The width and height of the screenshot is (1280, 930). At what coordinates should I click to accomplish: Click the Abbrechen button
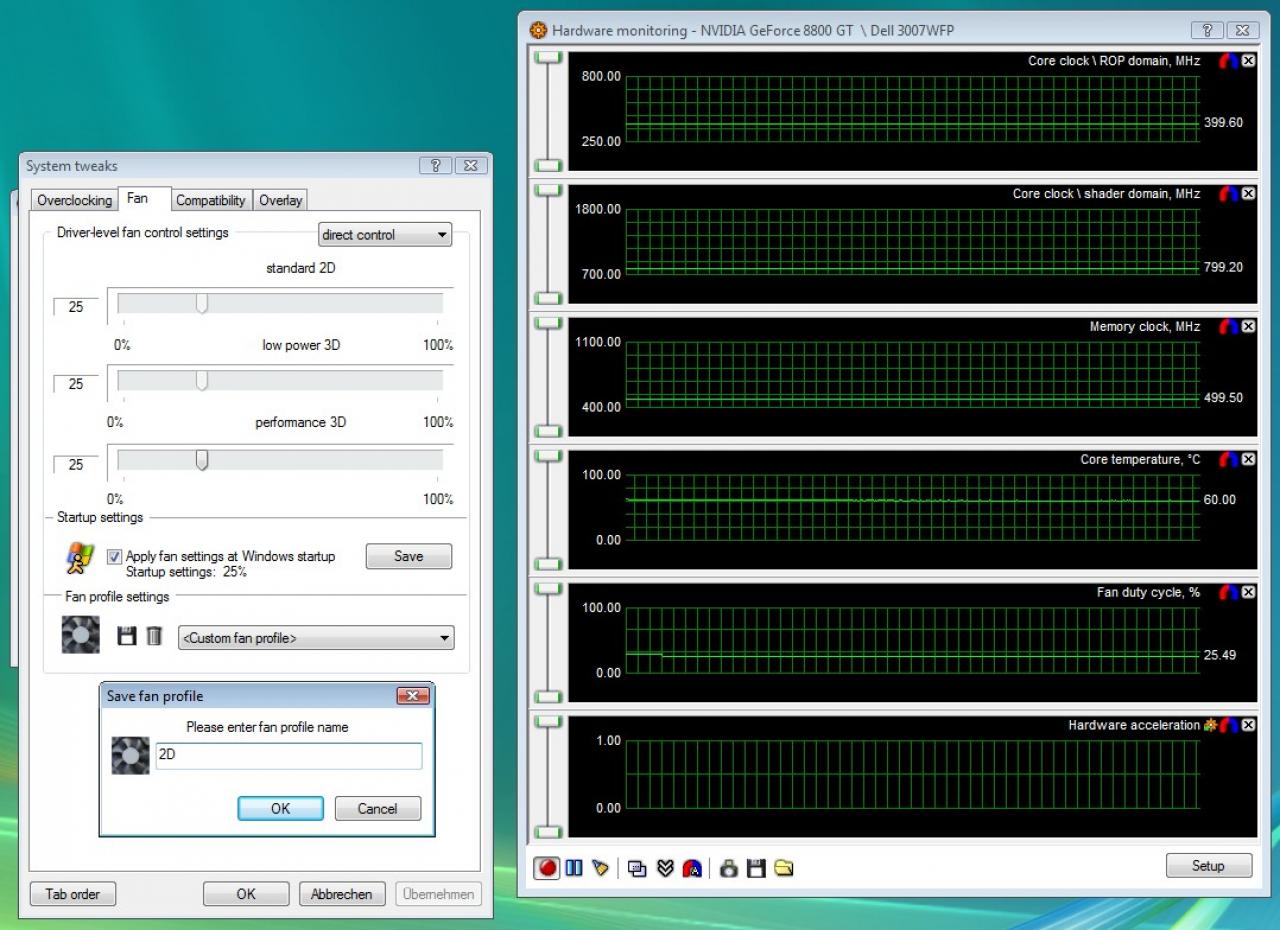coord(341,894)
